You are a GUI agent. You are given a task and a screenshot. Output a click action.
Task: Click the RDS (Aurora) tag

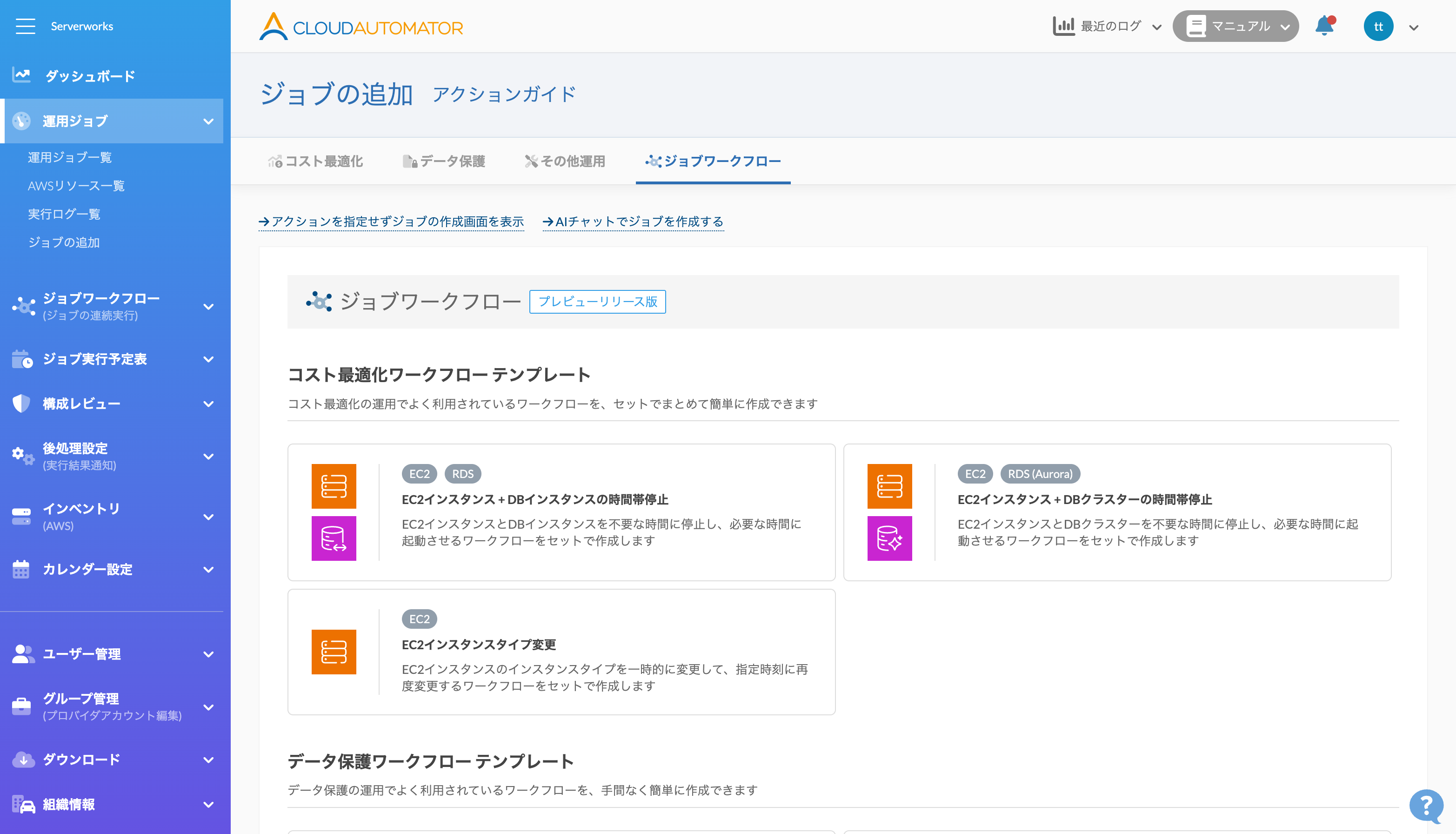pos(1040,474)
